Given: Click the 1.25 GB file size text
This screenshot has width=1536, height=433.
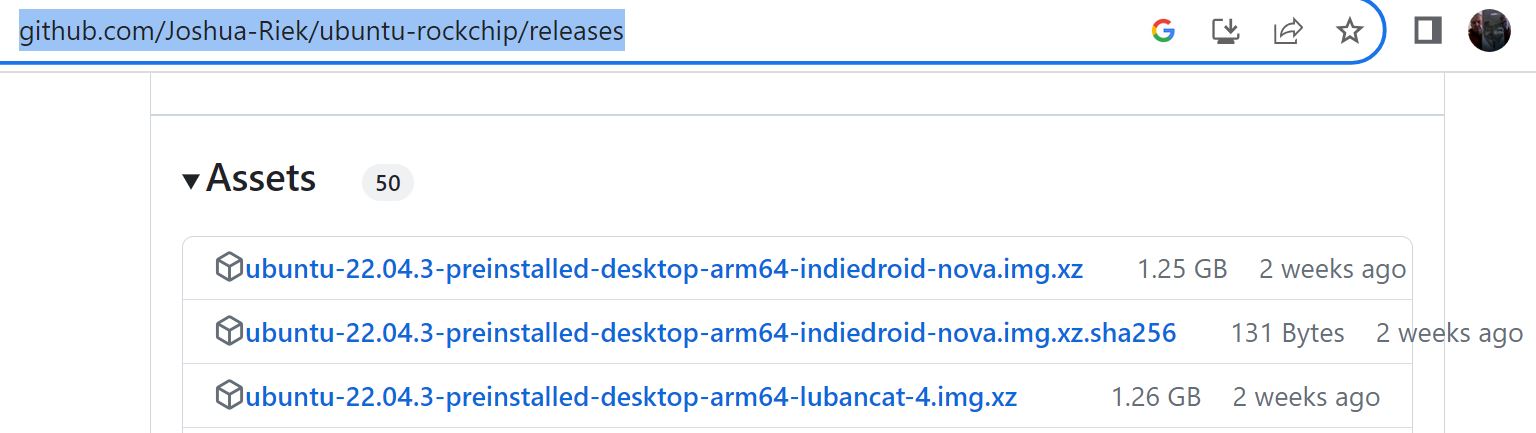Looking at the screenshot, I should (x=1182, y=269).
